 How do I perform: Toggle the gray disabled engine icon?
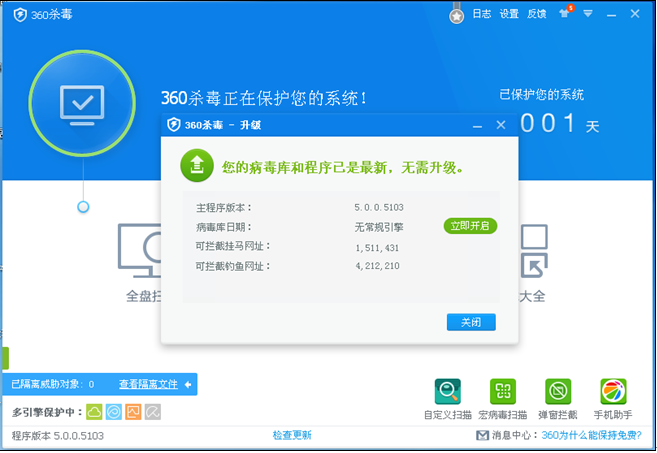[x=153, y=412]
